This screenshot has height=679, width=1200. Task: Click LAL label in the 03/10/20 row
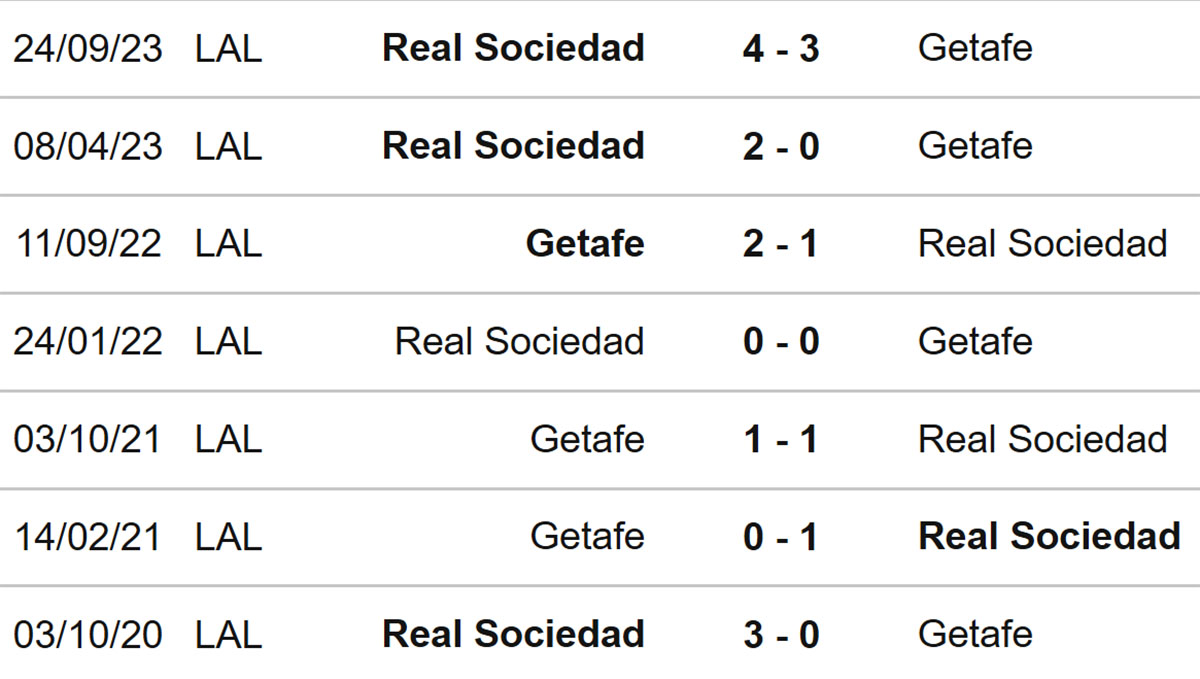tap(229, 635)
